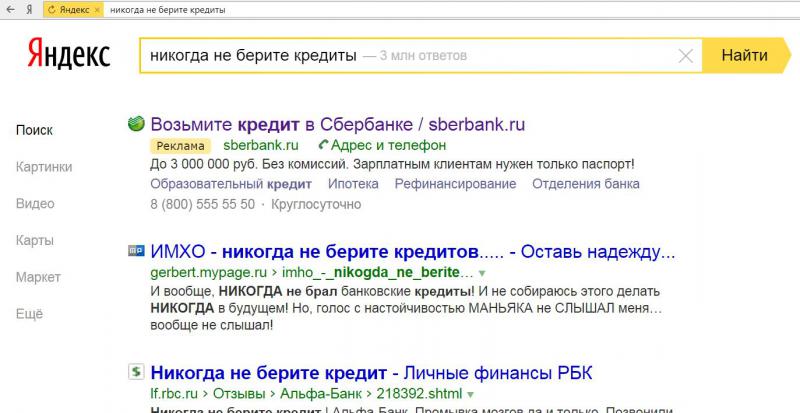Open the Yandex home "Я" button

point(30,10)
